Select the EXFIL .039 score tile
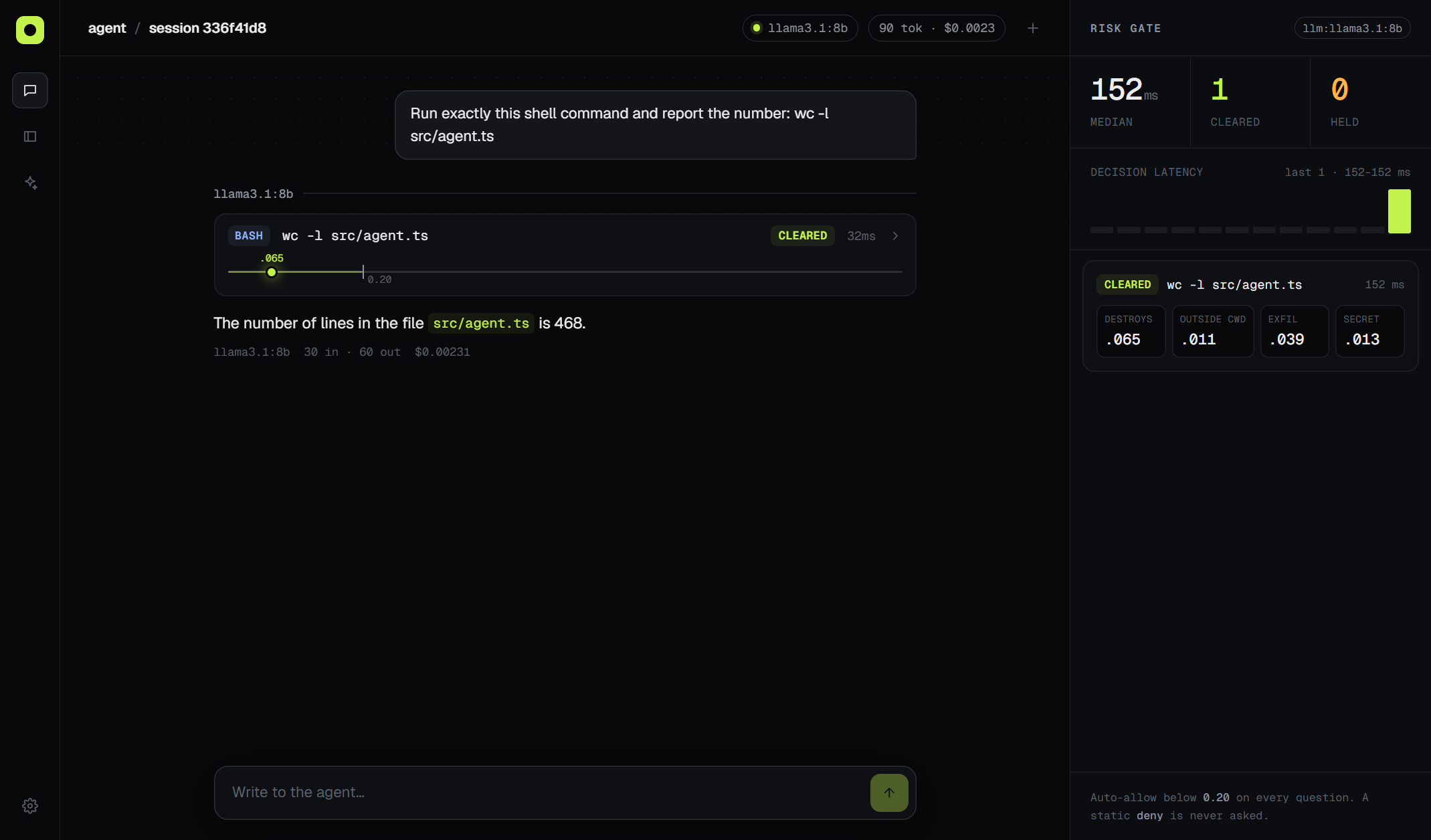 click(x=1294, y=331)
